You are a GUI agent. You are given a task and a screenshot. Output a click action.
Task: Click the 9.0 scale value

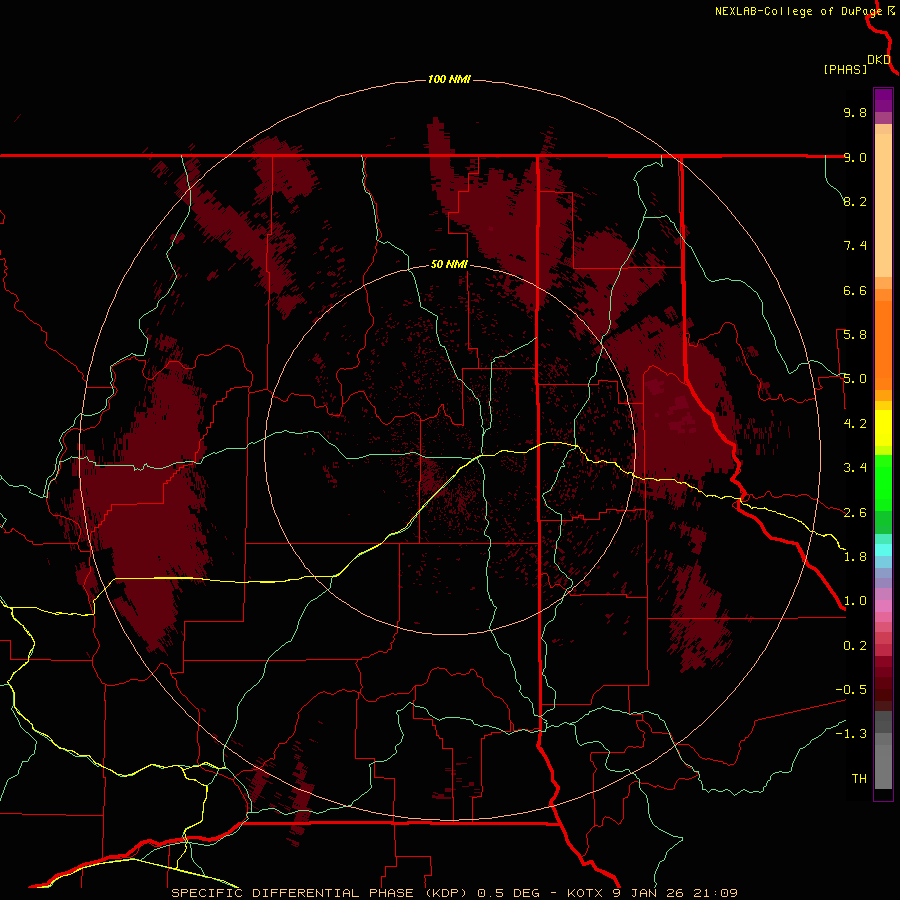[x=855, y=157]
